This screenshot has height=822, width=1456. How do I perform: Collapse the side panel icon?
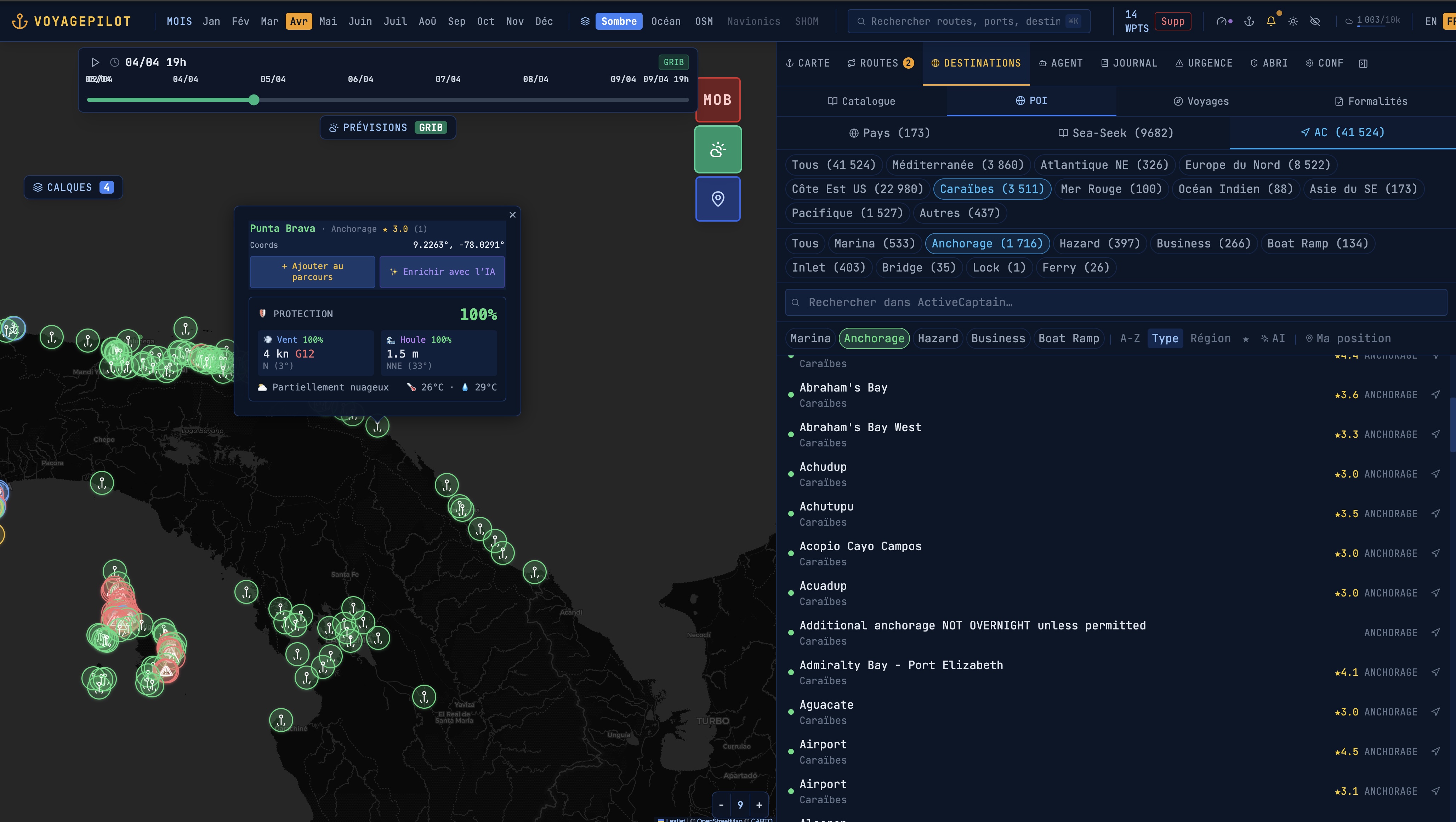click(1363, 63)
